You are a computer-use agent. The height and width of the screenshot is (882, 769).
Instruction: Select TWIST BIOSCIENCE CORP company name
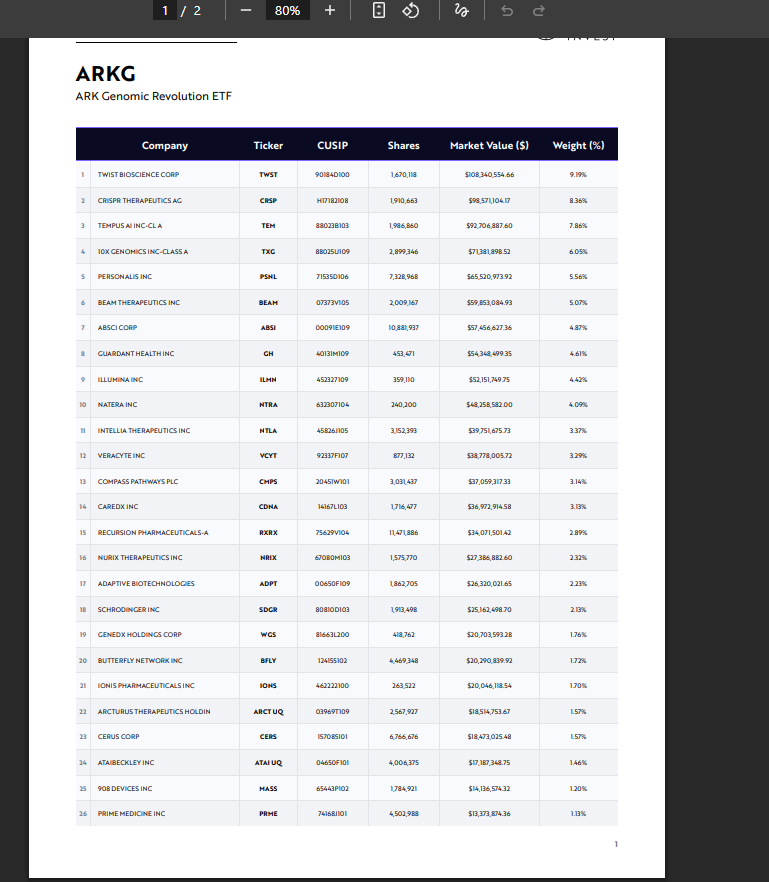coord(138,175)
